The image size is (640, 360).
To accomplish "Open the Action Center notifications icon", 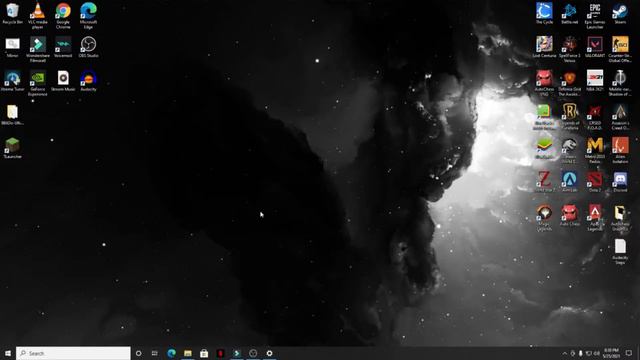I will click(629, 353).
